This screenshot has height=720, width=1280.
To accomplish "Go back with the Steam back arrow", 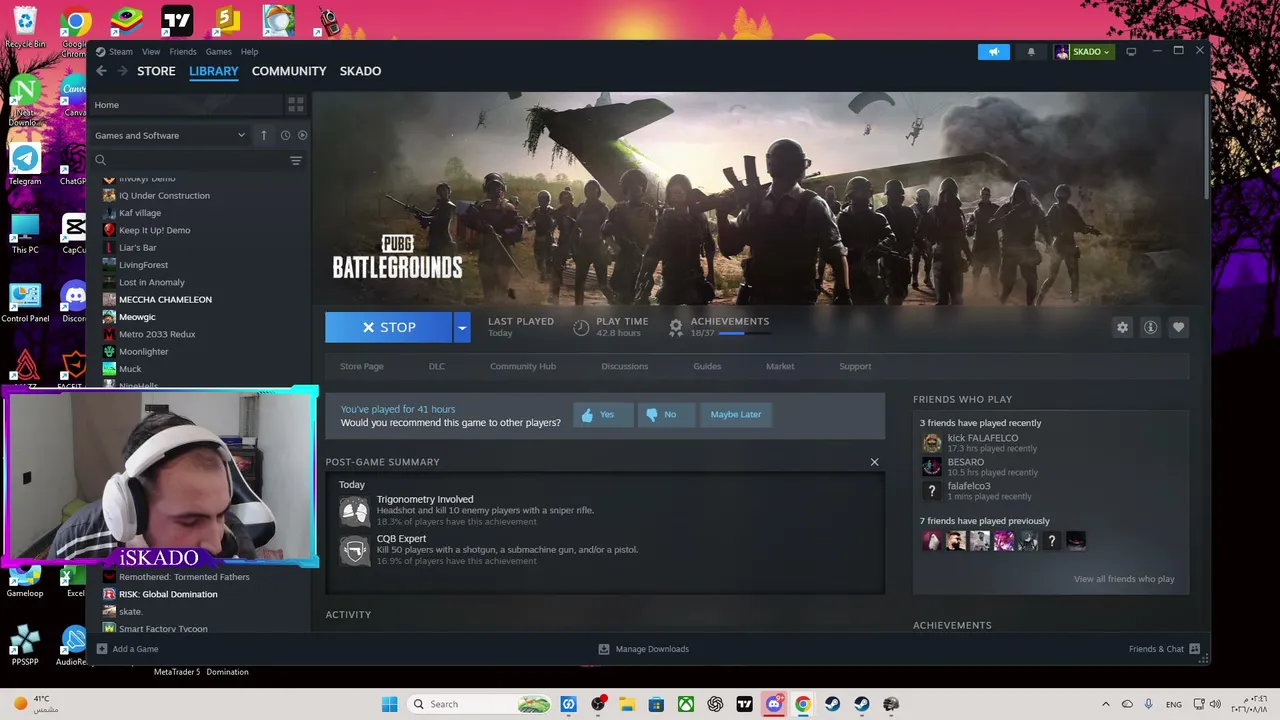I will pyautogui.click(x=101, y=71).
